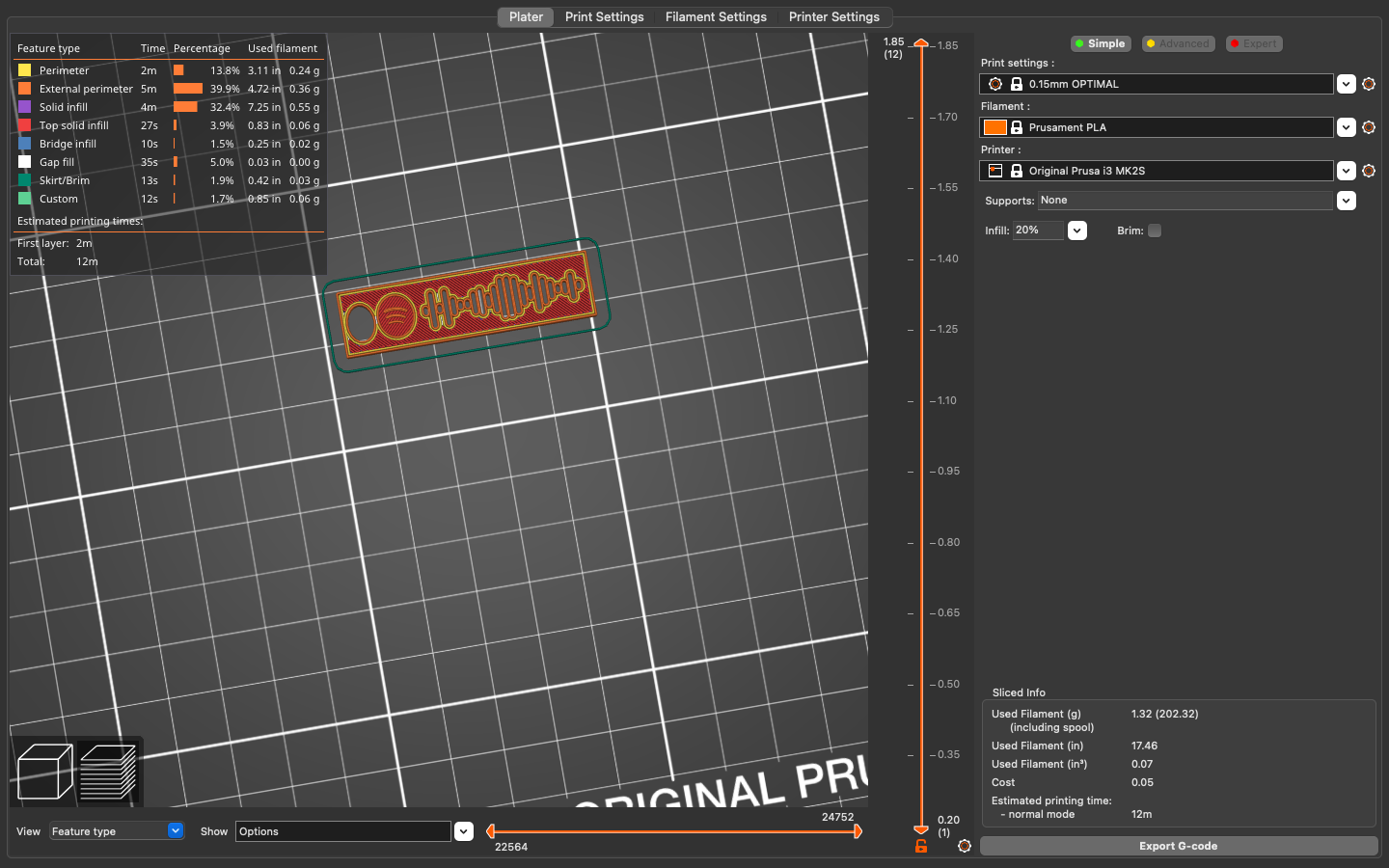
Task: Click the vertical layer slider top handle
Action: coord(921,43)
